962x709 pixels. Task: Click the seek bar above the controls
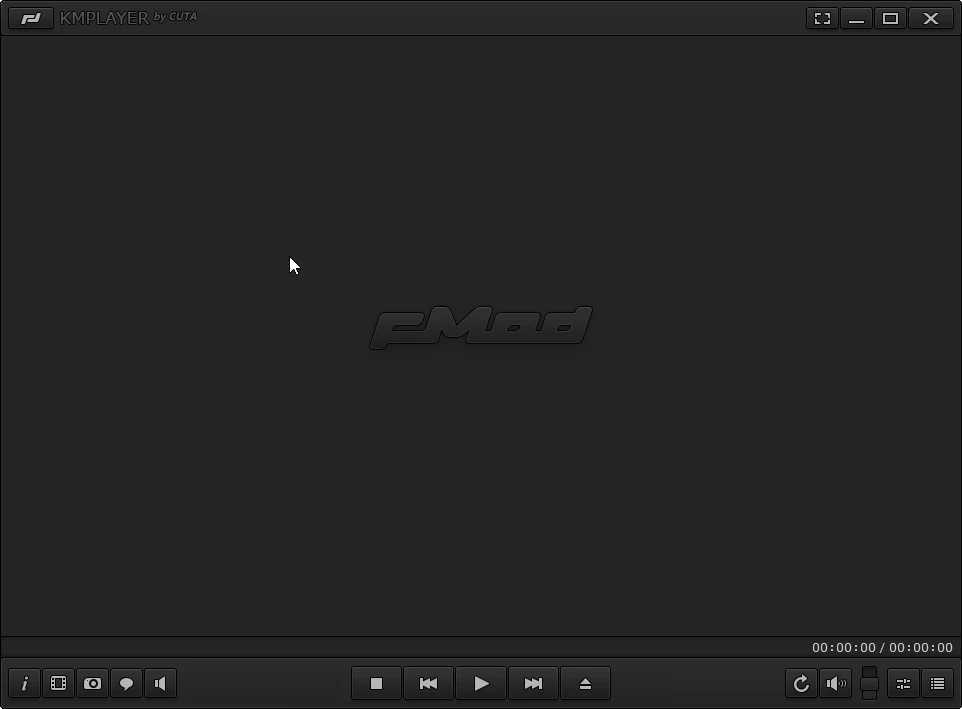(405, 647)
